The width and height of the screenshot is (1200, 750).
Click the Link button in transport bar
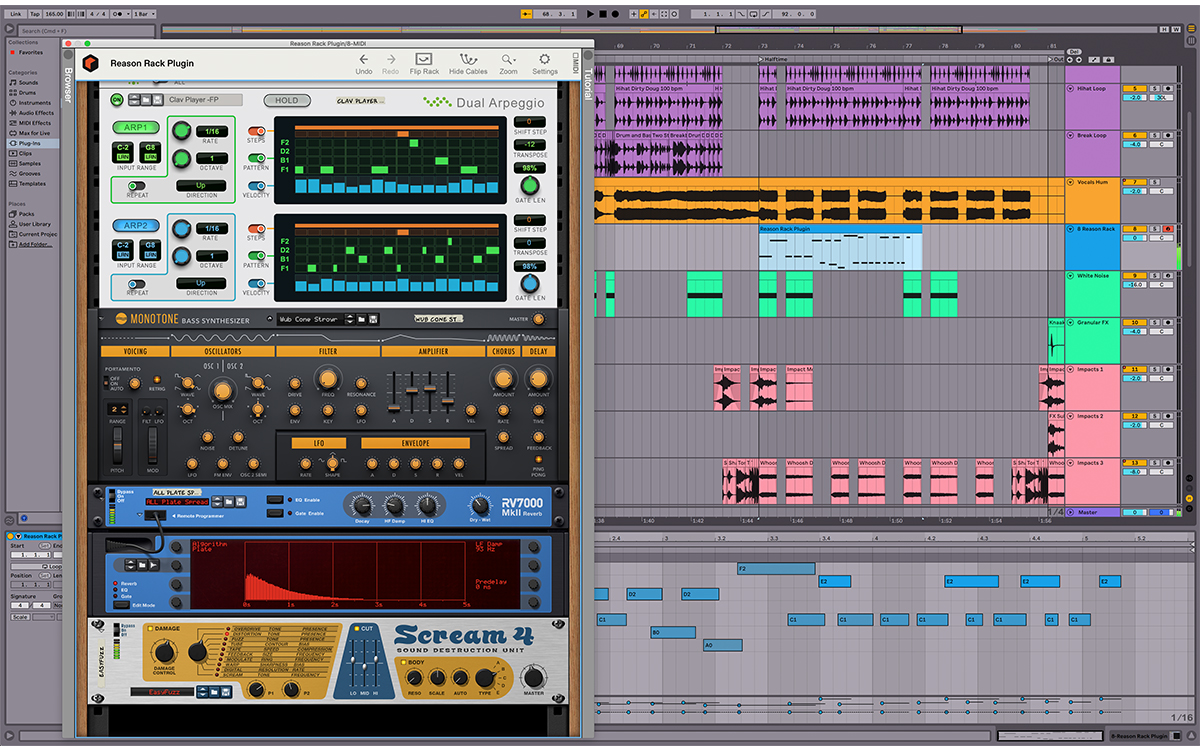(16, 14)
